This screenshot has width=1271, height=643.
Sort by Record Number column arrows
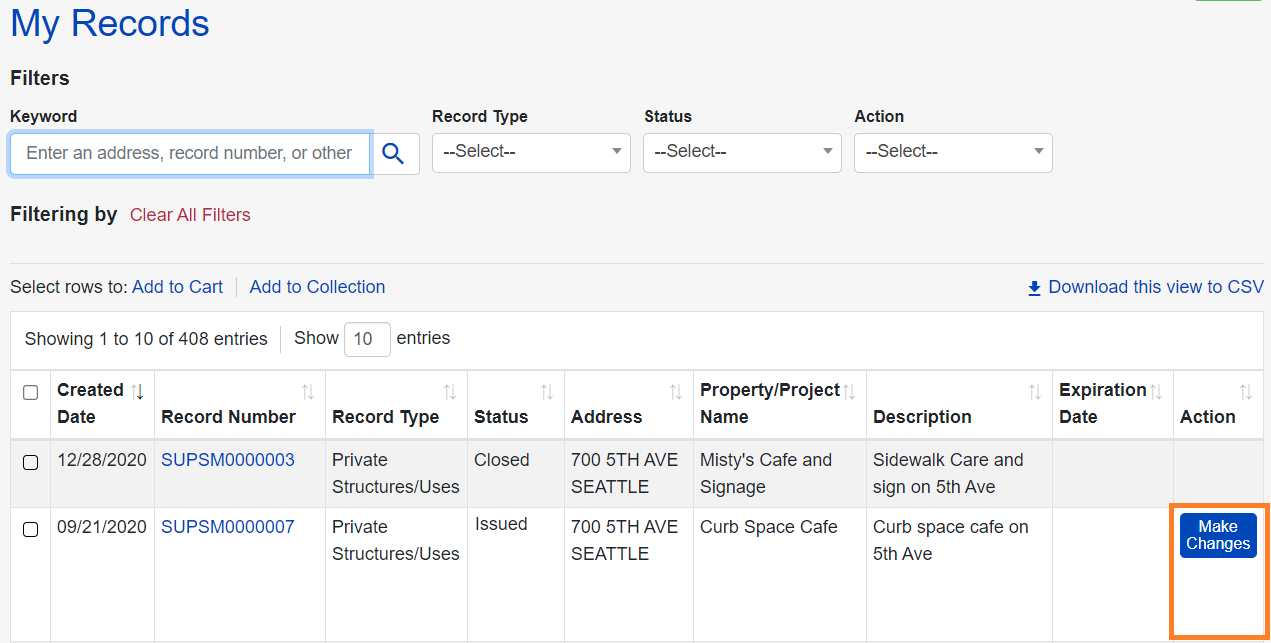click(308, 392)
